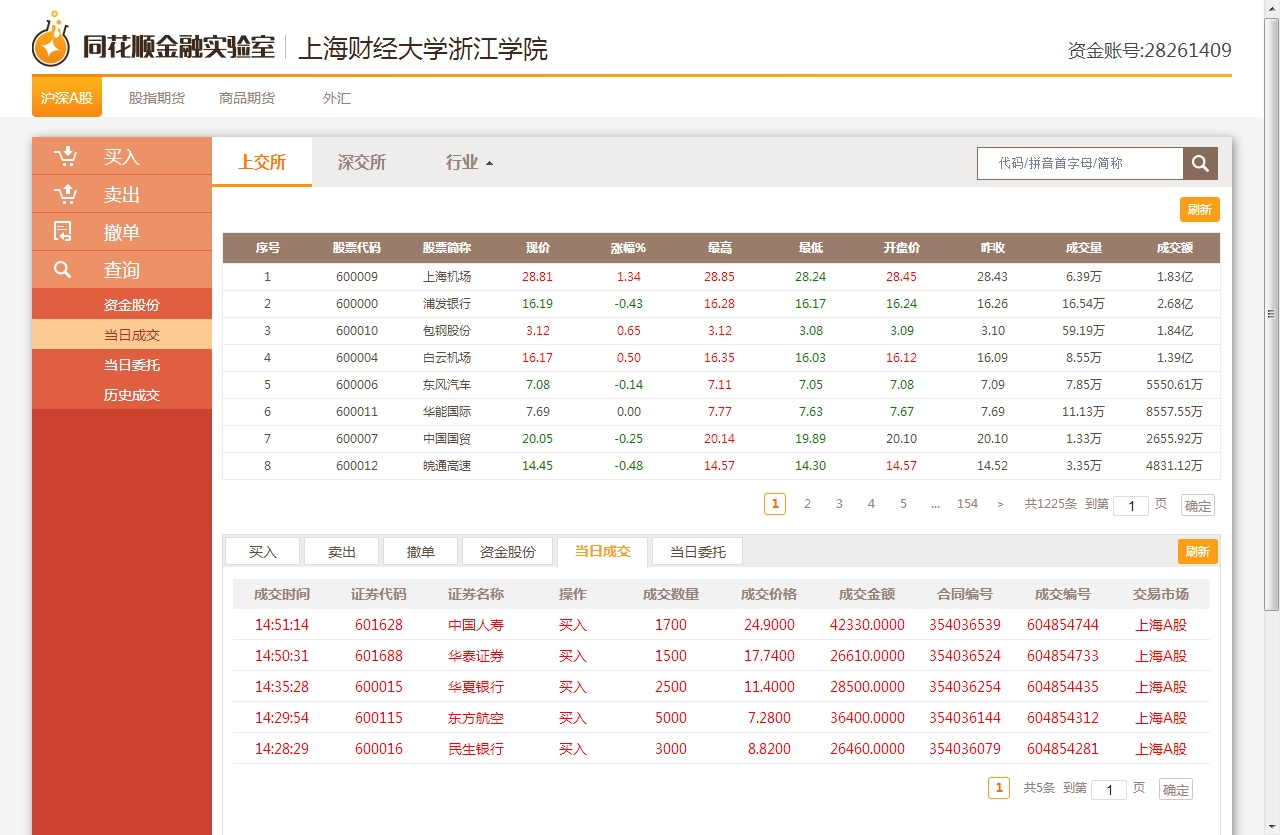Open 资金股份 in the sidebar

point(132,305)
